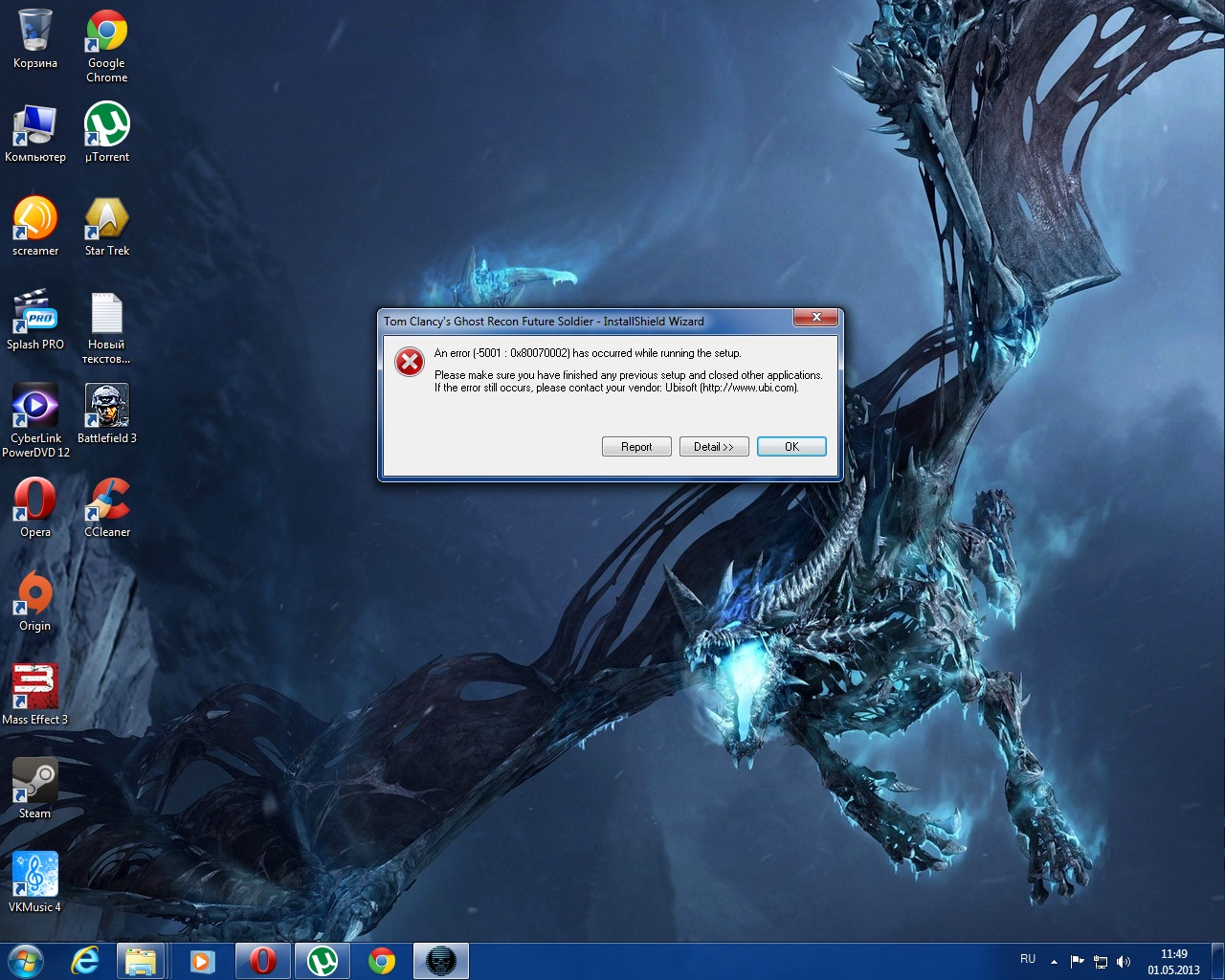Click the red error icon in the dialog
Viewport: 1225px width, 980px height.
tap(410, 362)
